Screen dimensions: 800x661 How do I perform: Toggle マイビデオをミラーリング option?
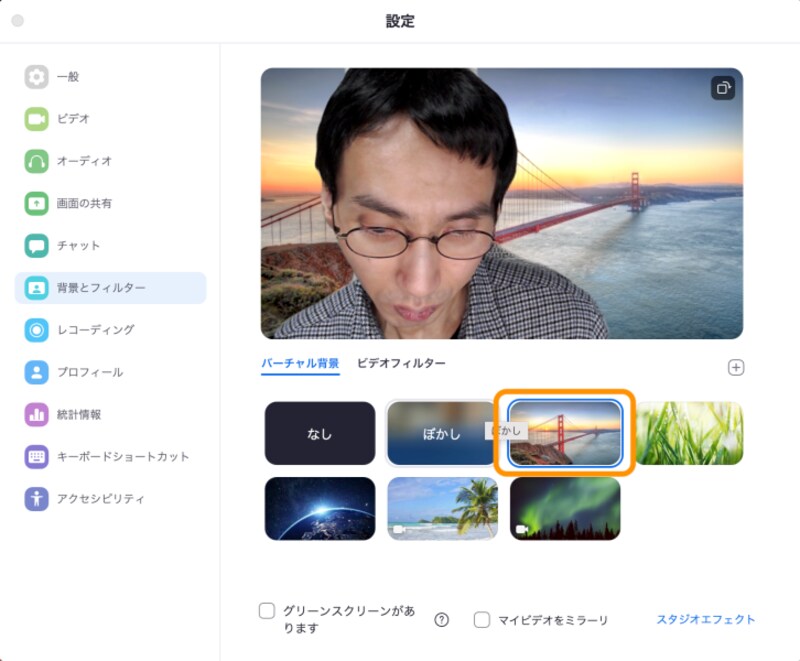click(x=482, y=620)
